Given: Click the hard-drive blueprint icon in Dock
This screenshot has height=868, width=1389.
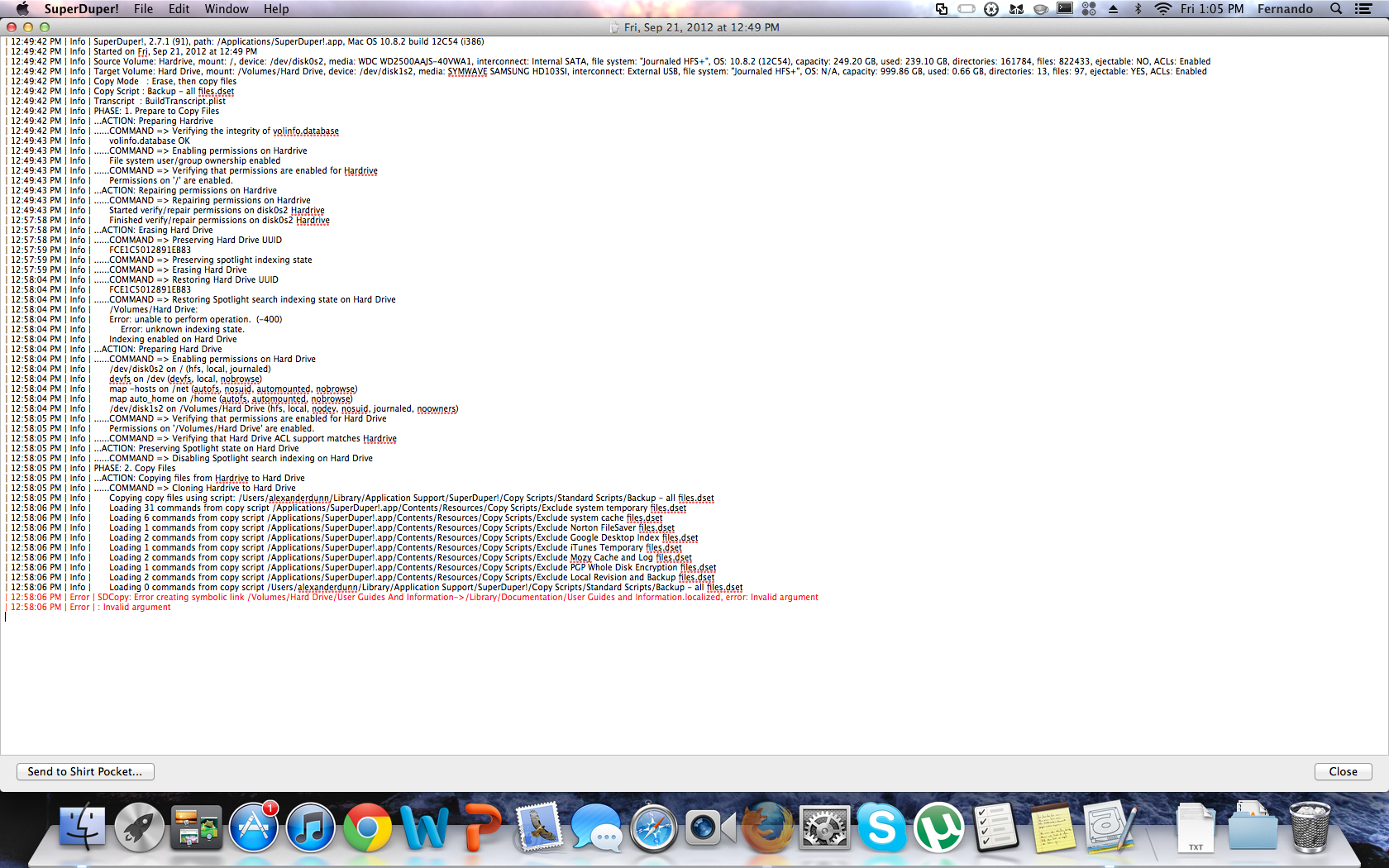Looking at the screenshot, I should pos(1110,827).
